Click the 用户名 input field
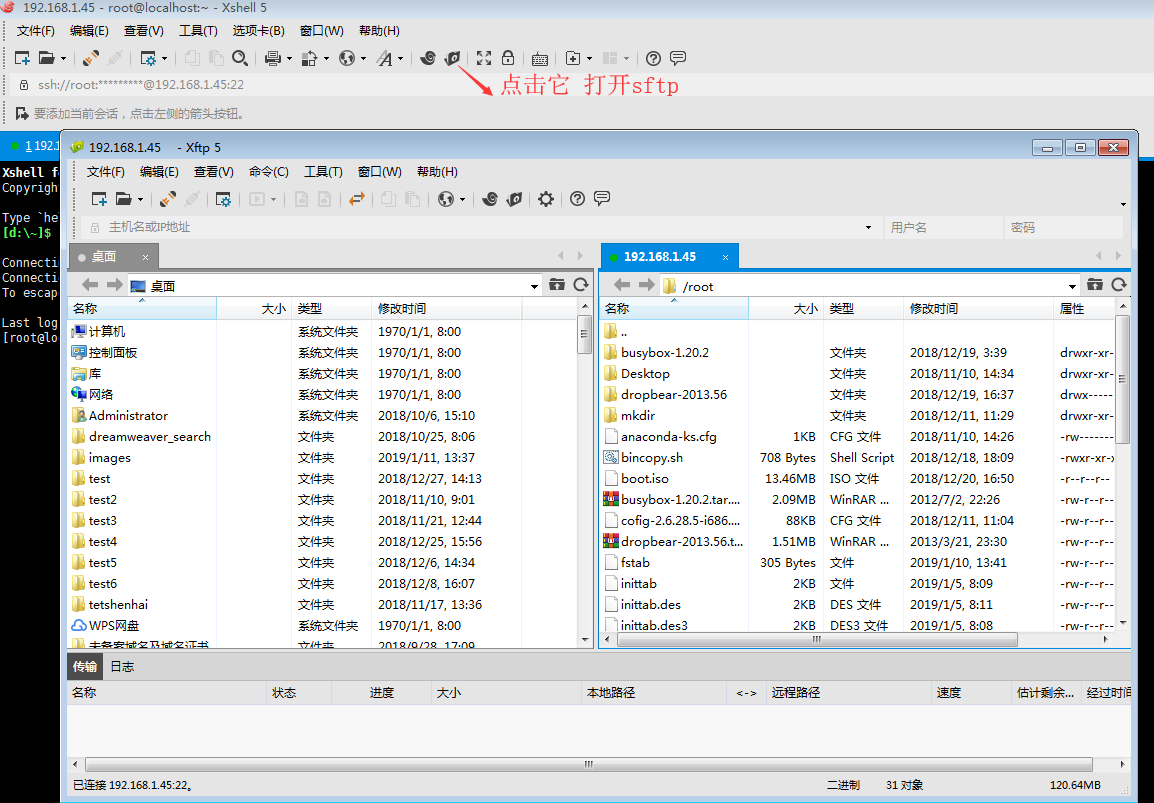The image size is (1154, 803). pos(944,227)
